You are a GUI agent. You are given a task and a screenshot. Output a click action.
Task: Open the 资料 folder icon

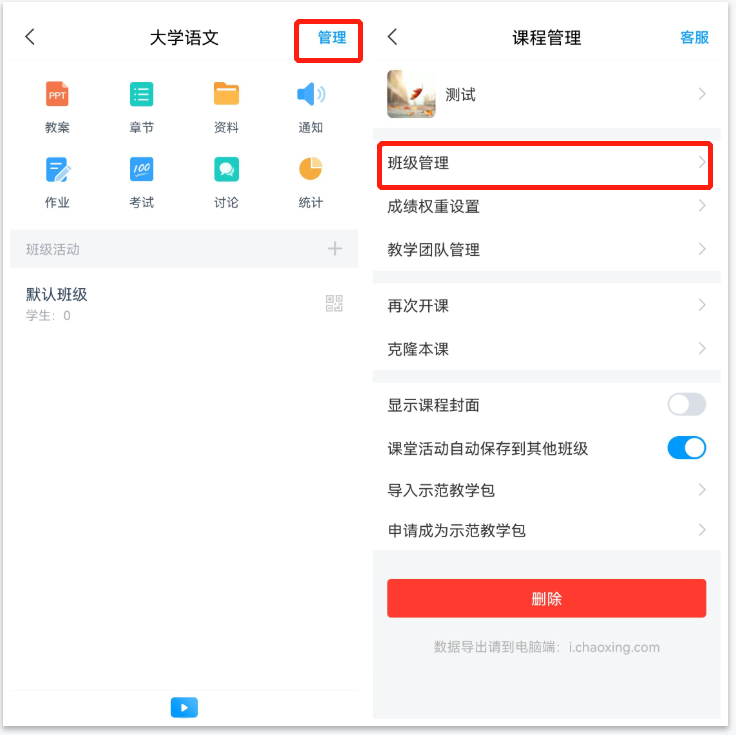tap(226, 93)
